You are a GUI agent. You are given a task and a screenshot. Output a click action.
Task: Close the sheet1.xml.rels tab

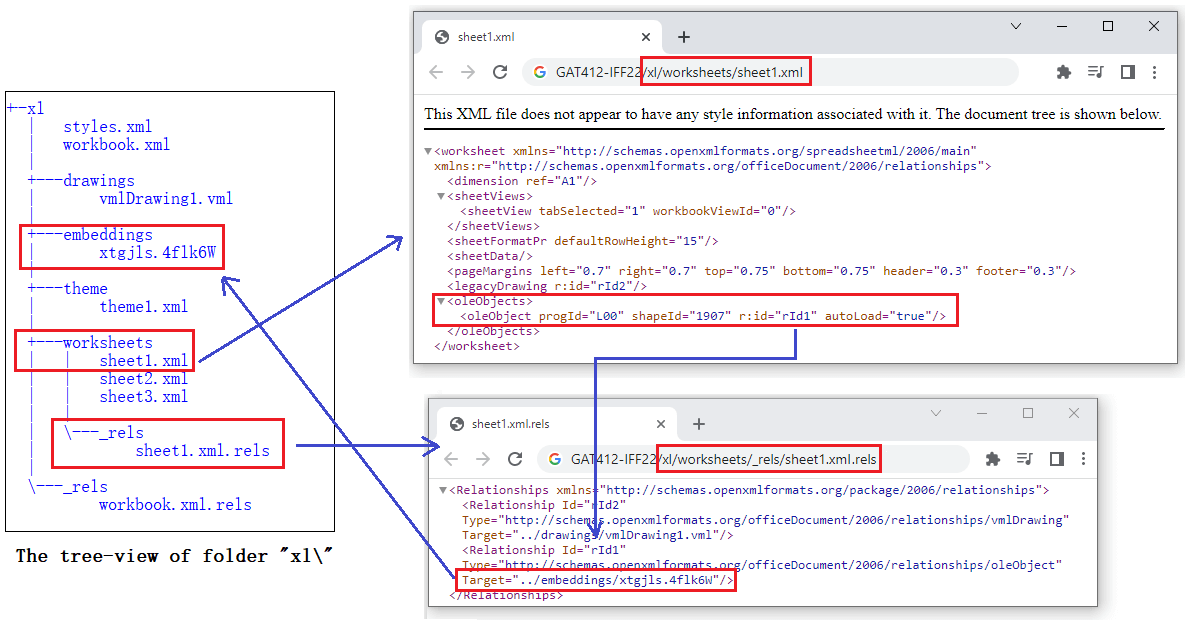point(659,424)
